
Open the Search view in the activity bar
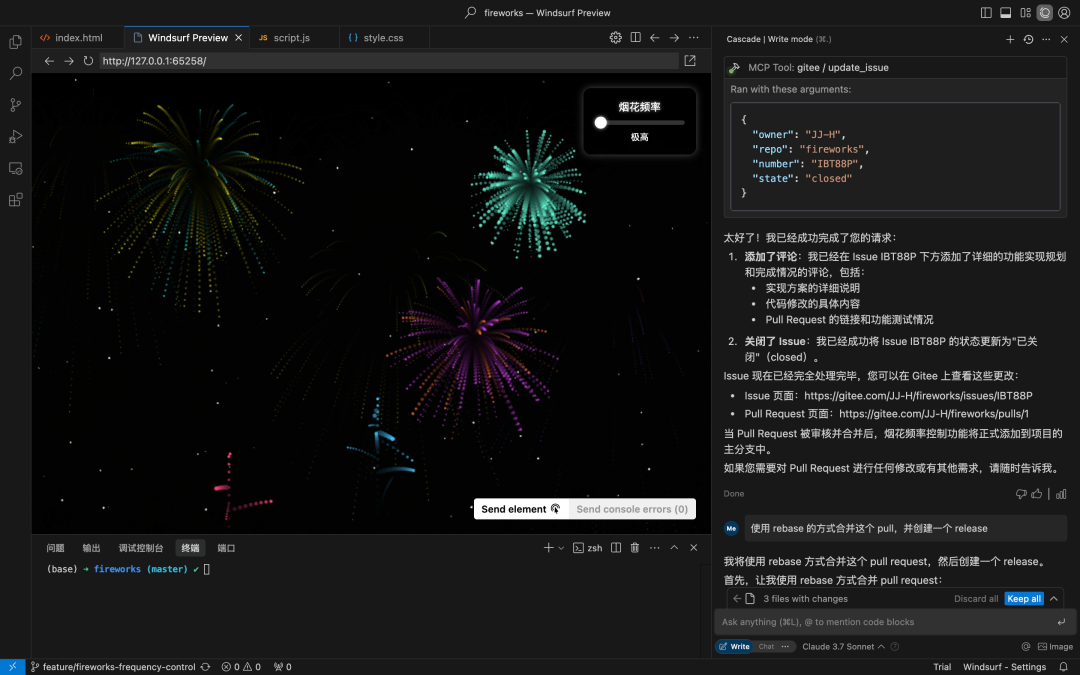pyautogui.click(x=14, y=72)
